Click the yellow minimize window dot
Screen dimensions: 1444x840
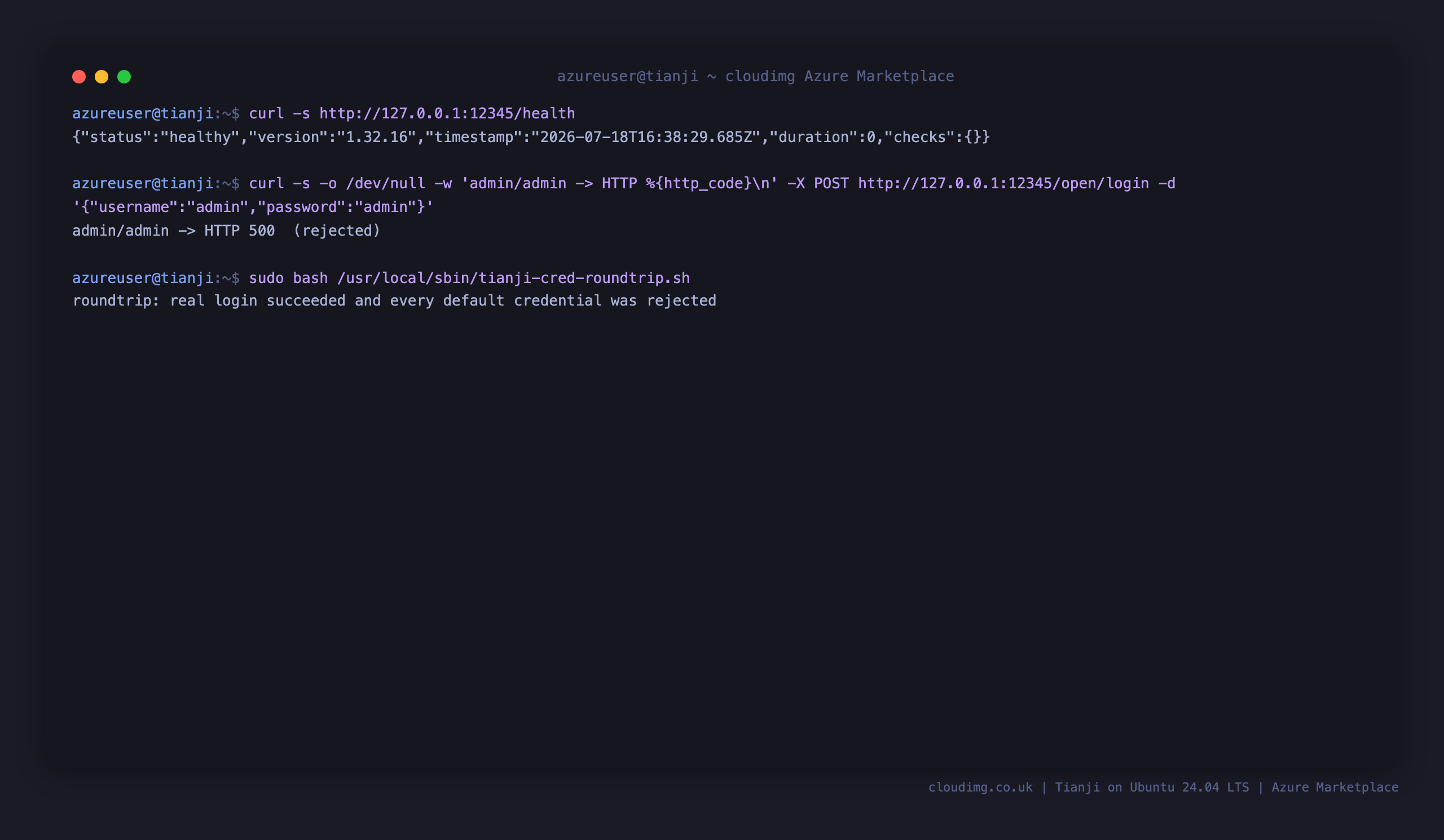tap(102, 77)
